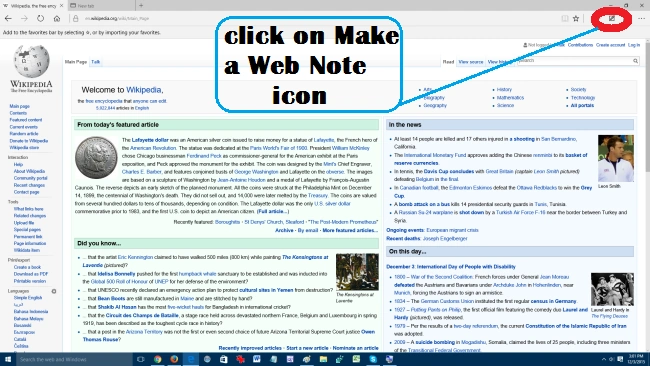The height and width of the screenshot is (366, 650).
Task: Open Featured content in sidebar
Action: (26, 120)
